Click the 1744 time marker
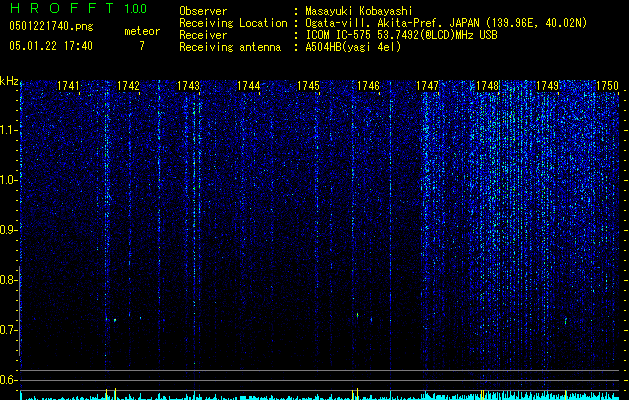Screen dimensions: 629x400 [248, 86]
